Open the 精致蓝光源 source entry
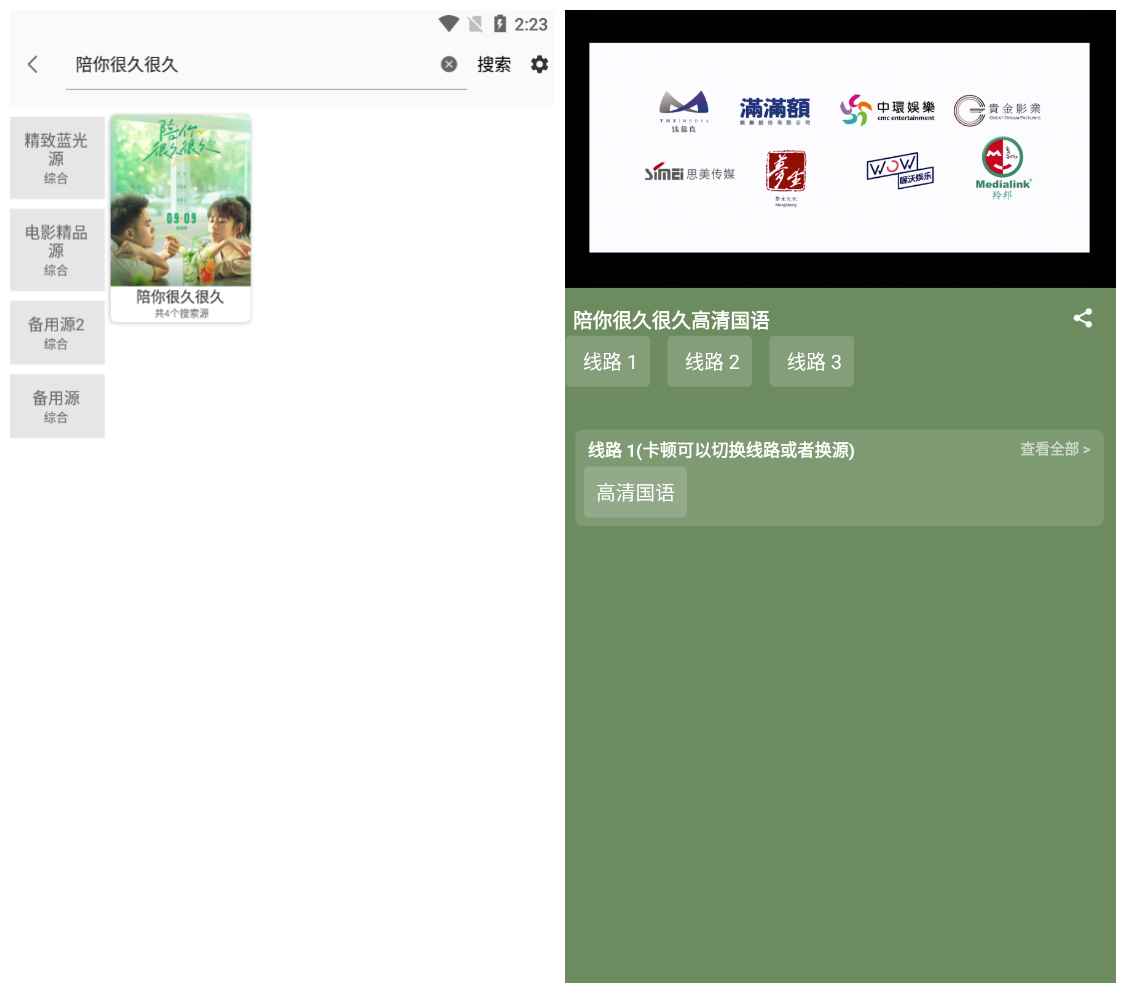Viewport: 1126px width, 993px height. coord(57,157)
